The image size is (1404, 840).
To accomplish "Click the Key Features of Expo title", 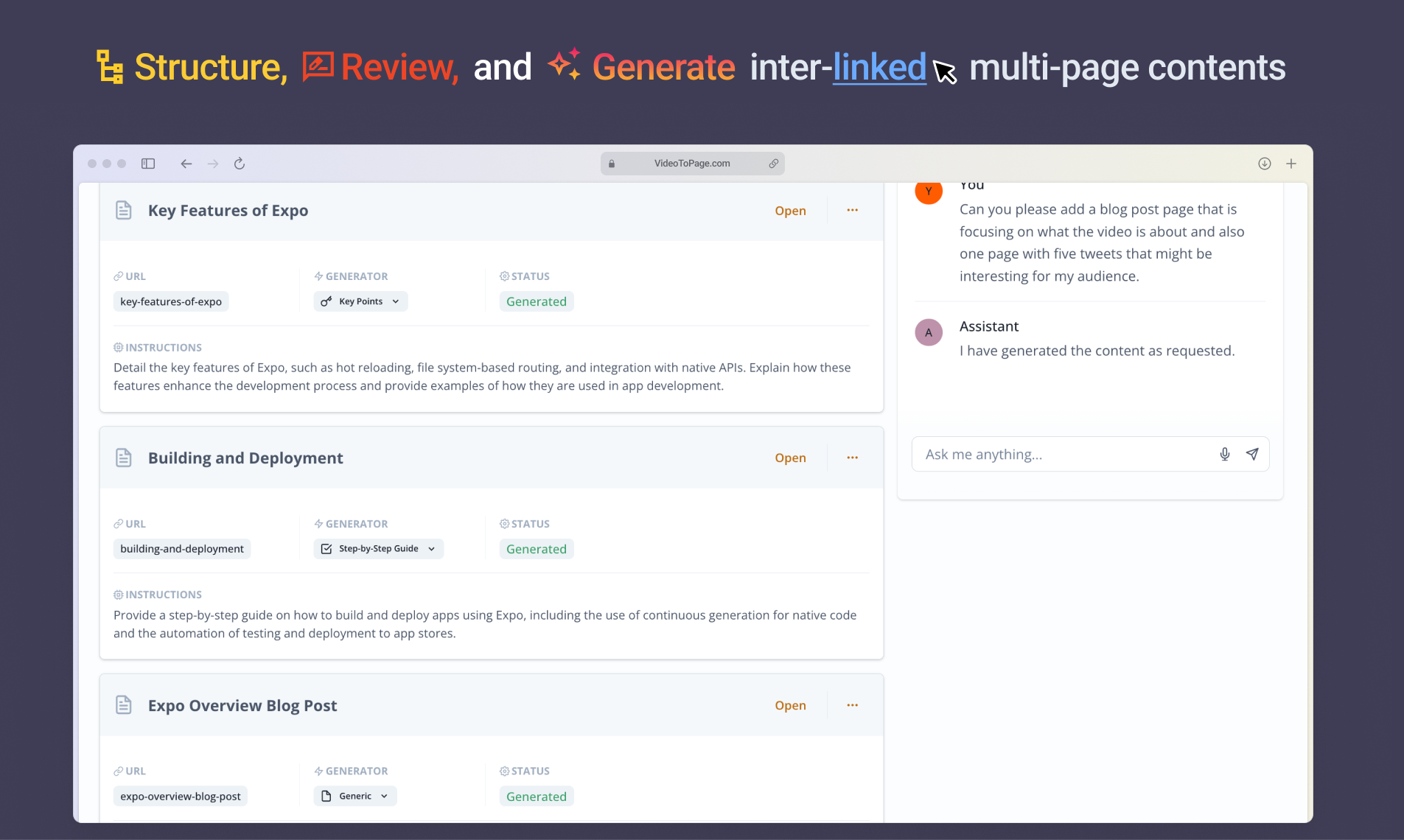I will [228, 211].
